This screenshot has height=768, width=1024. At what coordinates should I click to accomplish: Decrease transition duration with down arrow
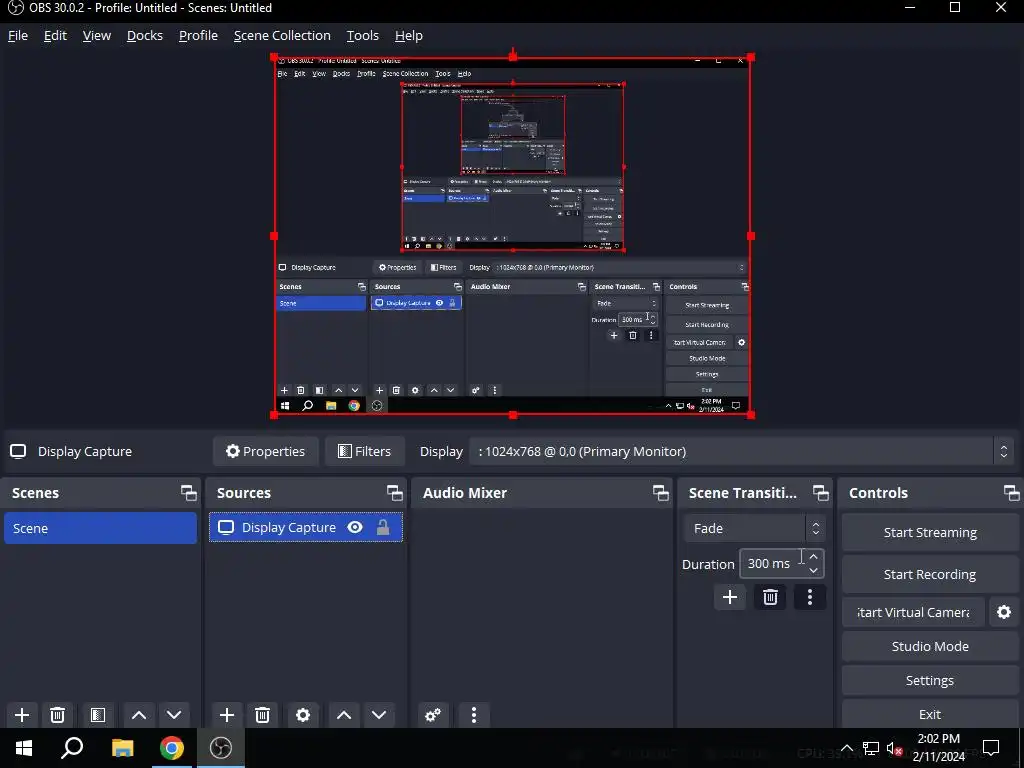click(813, 570)
